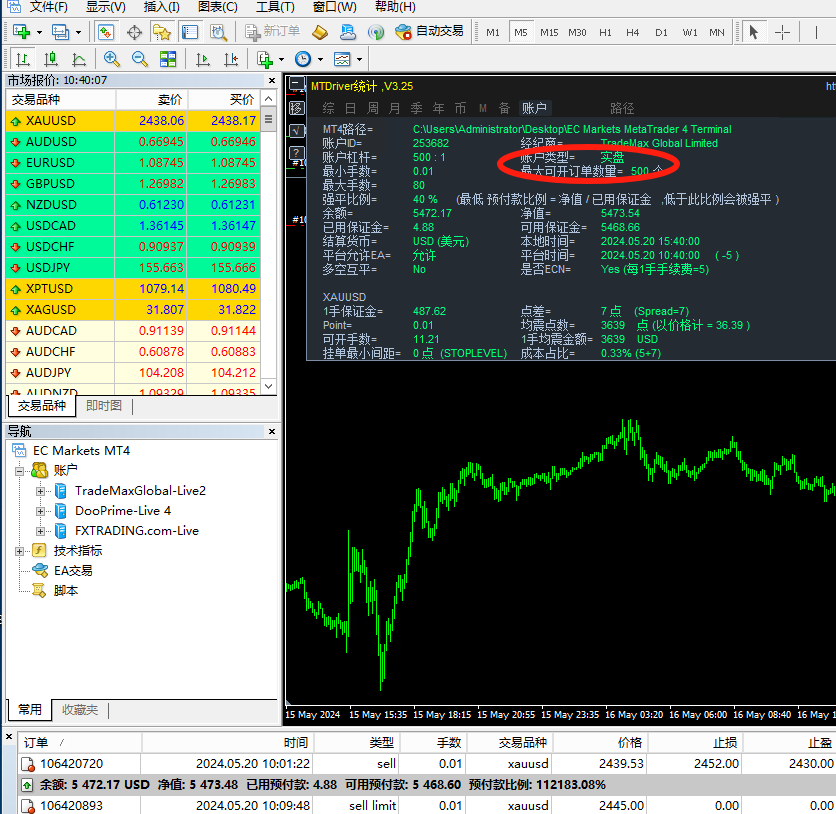Viewport: 836px width, 814px height.
Task: Switch to the 收藏夹 tab in Navigator
Action: click(x=80, y=710)
